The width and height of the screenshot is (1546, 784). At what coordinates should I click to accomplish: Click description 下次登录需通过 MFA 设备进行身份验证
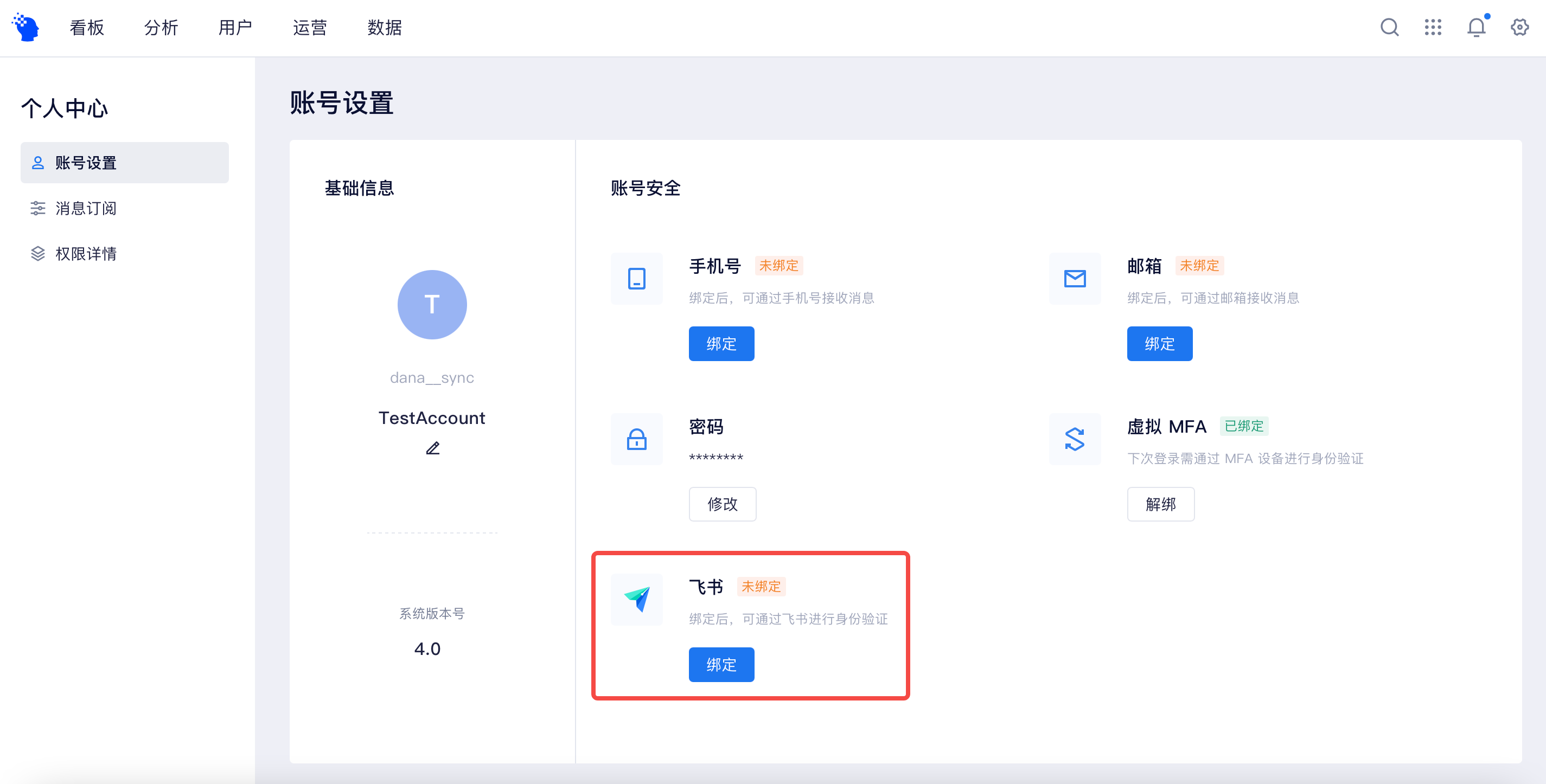tap(1245, 459)
